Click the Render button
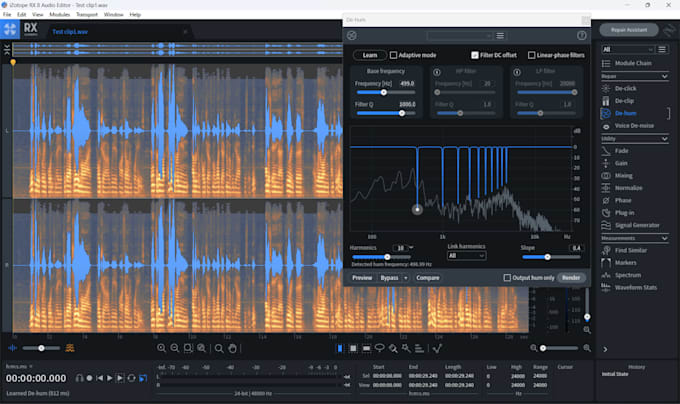Screen dimensions: 680x404 click(x=571, y=278)
